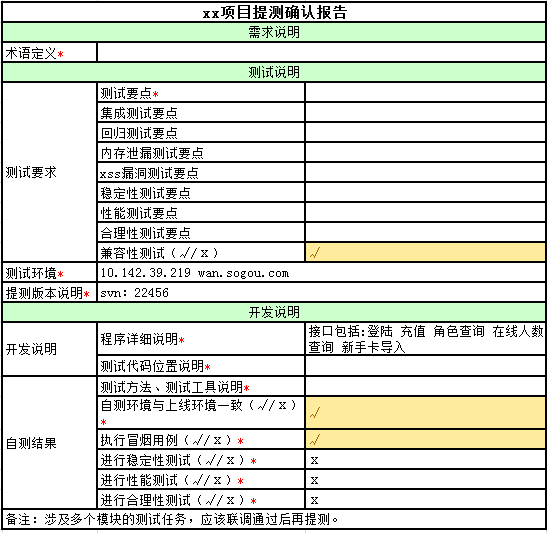Click the empty cell beside 回归测试要点
The width and height of the screenshot is (547, 533).
pyautogui.click(x=425, y=132)
